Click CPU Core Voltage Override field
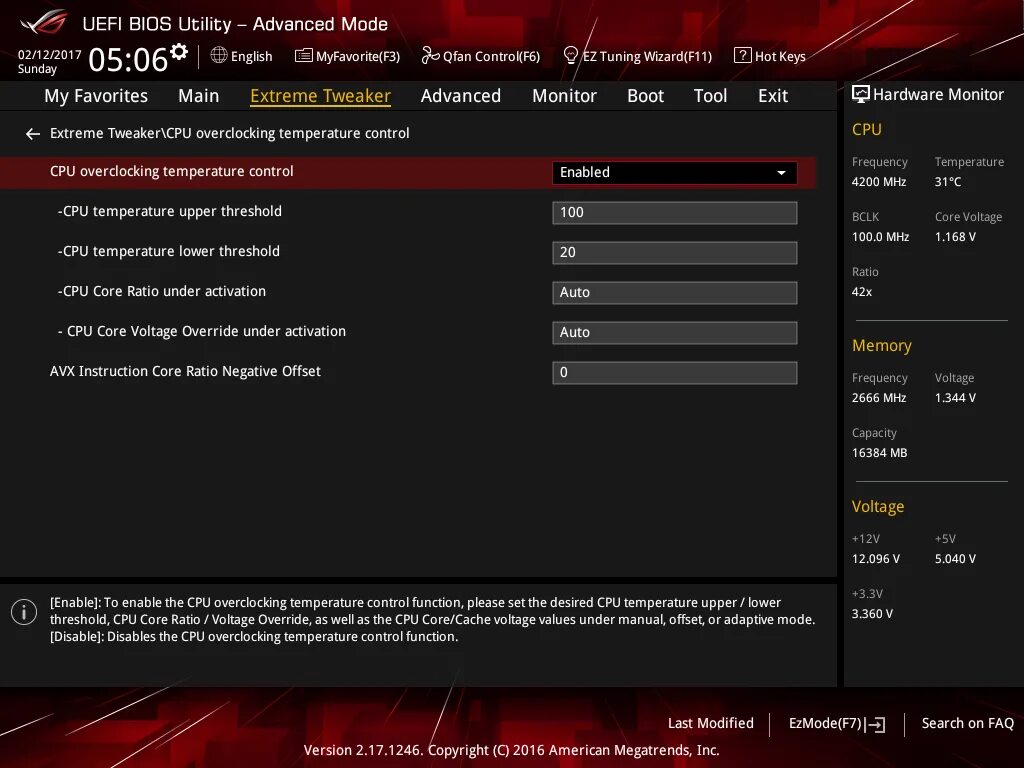 (x=675, y=332)
